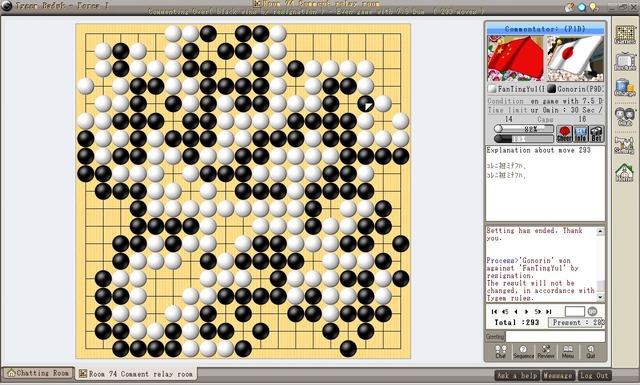The height and width of the screenshot is (385, 640).
Task: Click the Ask a help button
Action: pos(517,375)
